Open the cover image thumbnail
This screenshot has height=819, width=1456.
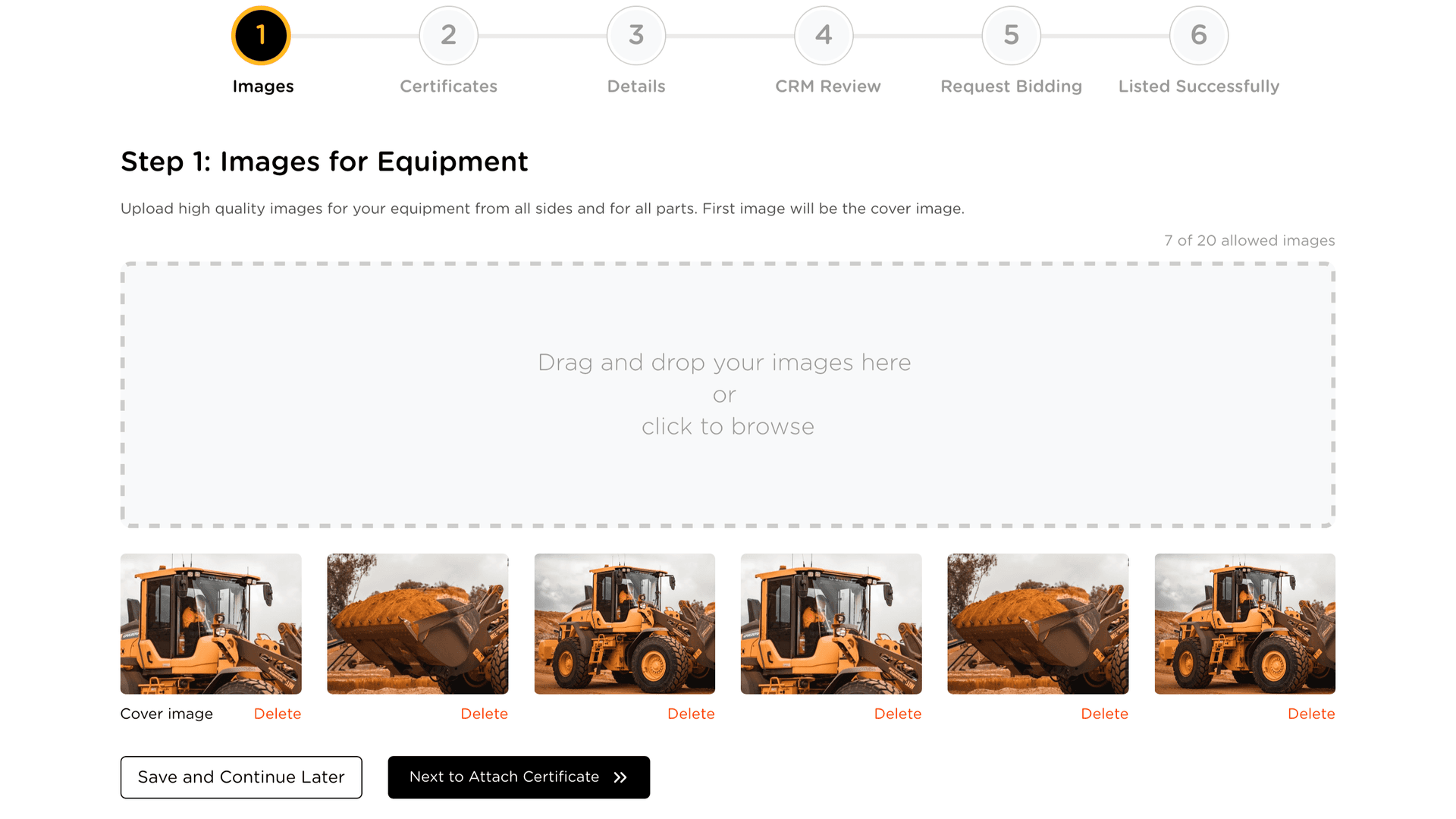click(211, 623)
